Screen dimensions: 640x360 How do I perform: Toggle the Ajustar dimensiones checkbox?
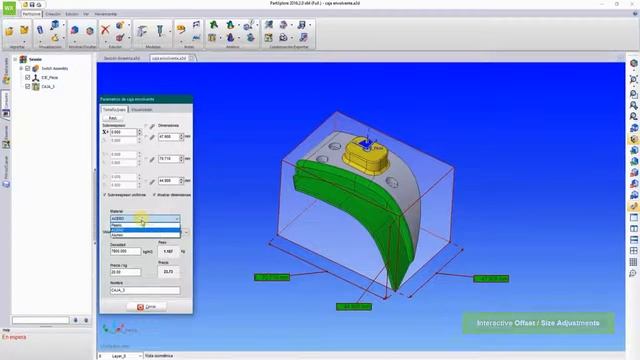click(154, 195)
